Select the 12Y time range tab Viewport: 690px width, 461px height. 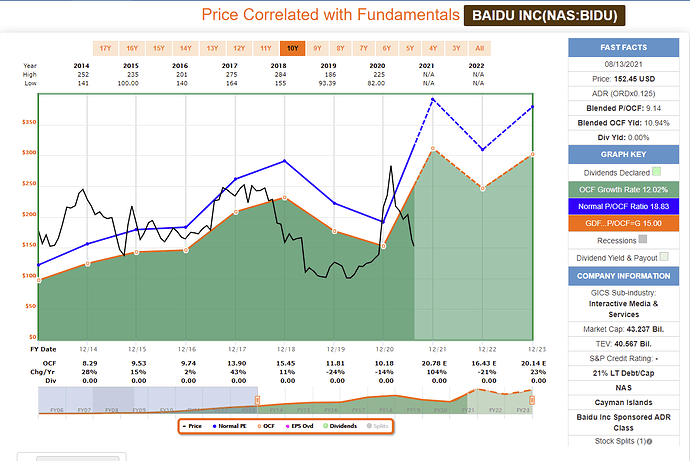[x=239, y=48]
